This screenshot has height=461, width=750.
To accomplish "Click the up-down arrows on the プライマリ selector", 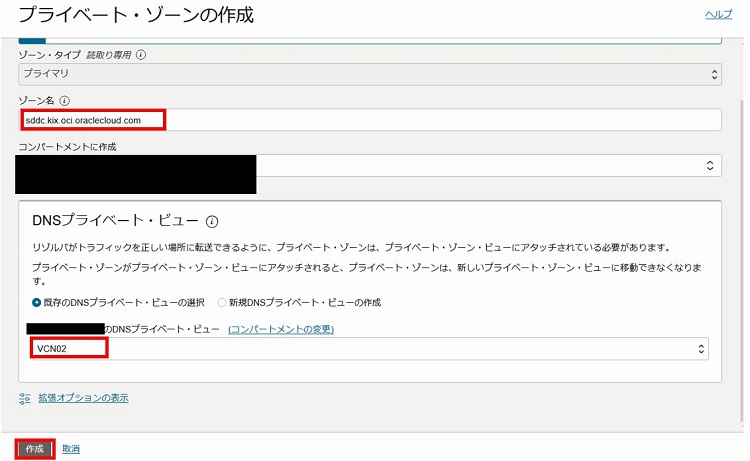I will coord(714,74).
